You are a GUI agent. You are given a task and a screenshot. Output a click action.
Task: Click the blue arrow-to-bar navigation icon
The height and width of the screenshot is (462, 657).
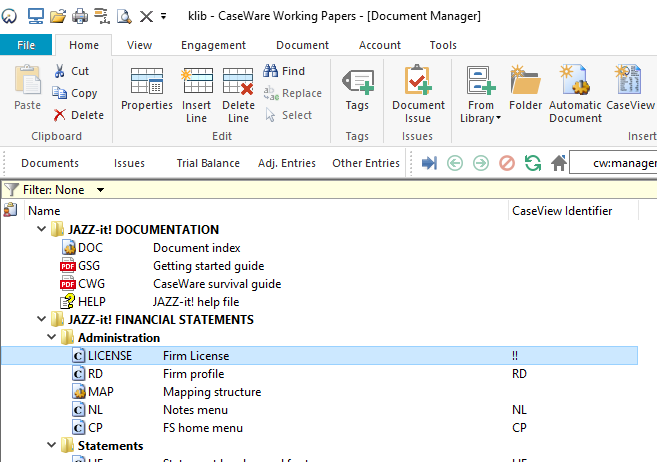(429, 163)
